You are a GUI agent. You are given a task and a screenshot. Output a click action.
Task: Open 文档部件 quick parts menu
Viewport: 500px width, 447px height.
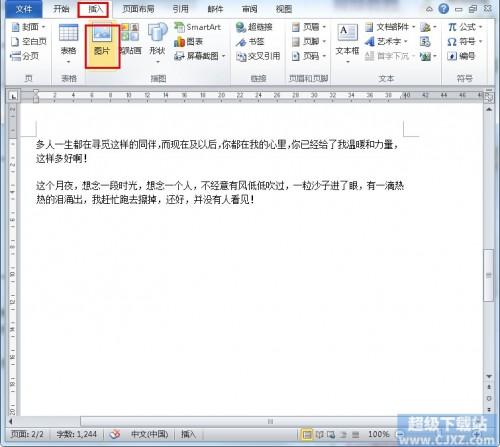click(391, 27)
